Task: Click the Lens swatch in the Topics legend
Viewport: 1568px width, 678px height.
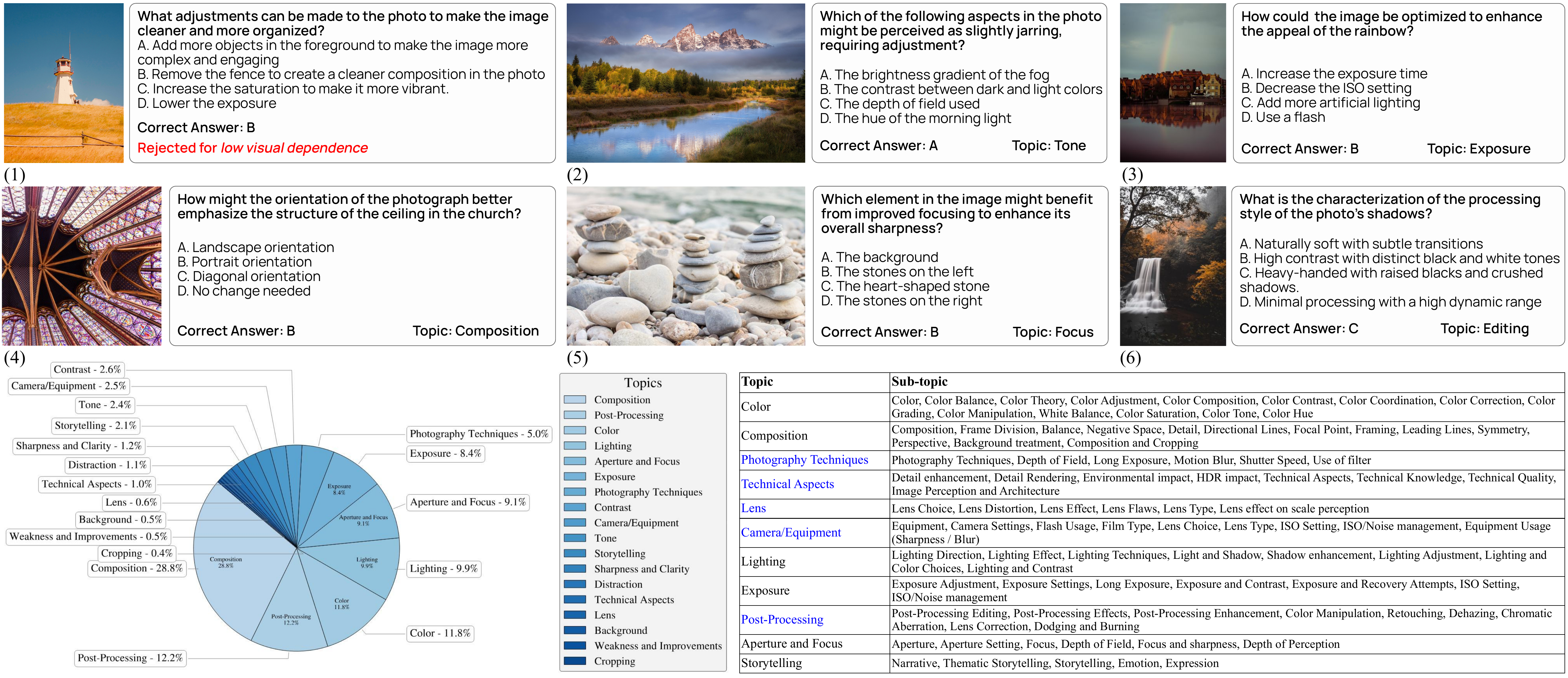Action: 575,615
